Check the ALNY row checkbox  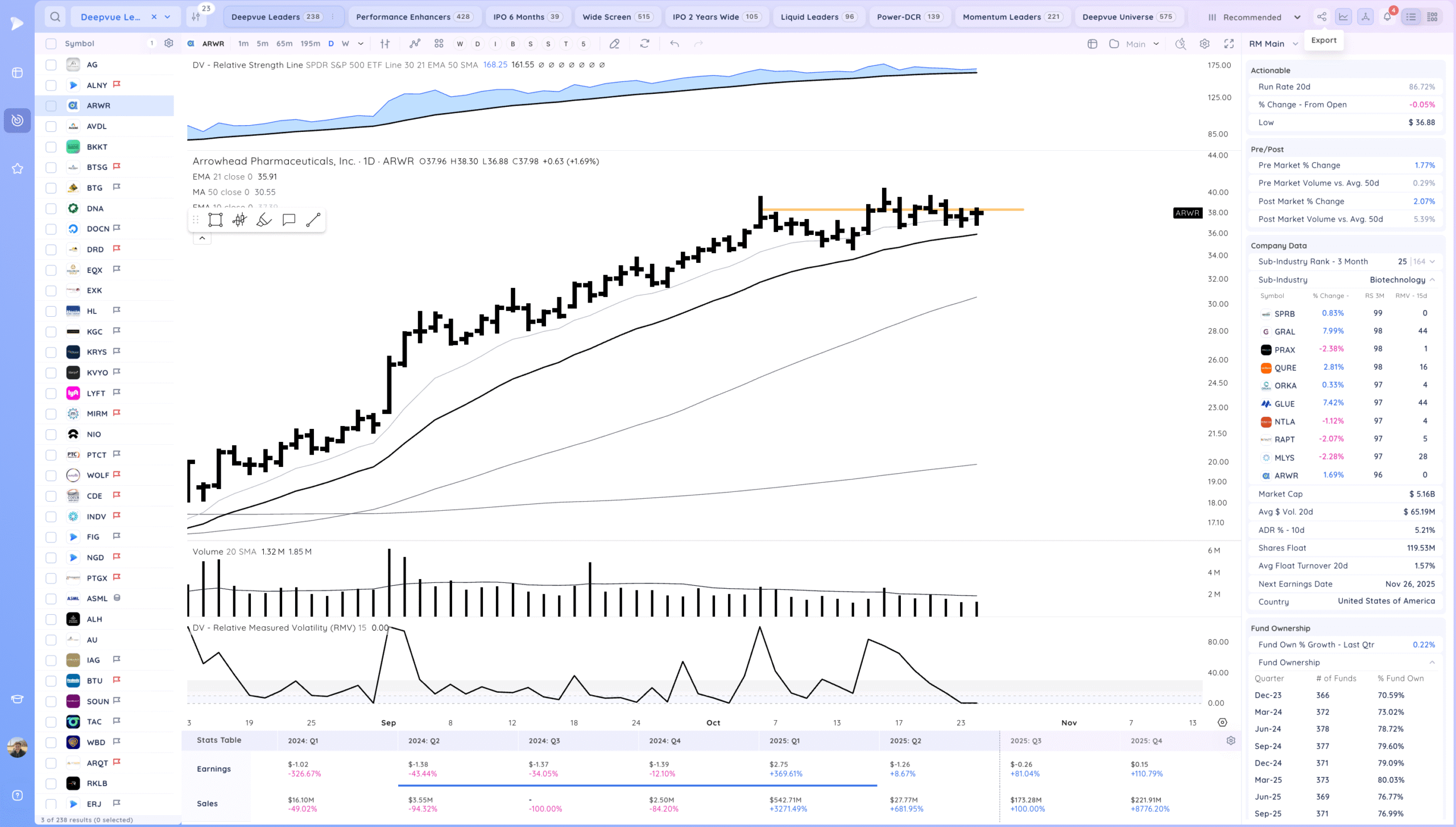tap(51, 85)
